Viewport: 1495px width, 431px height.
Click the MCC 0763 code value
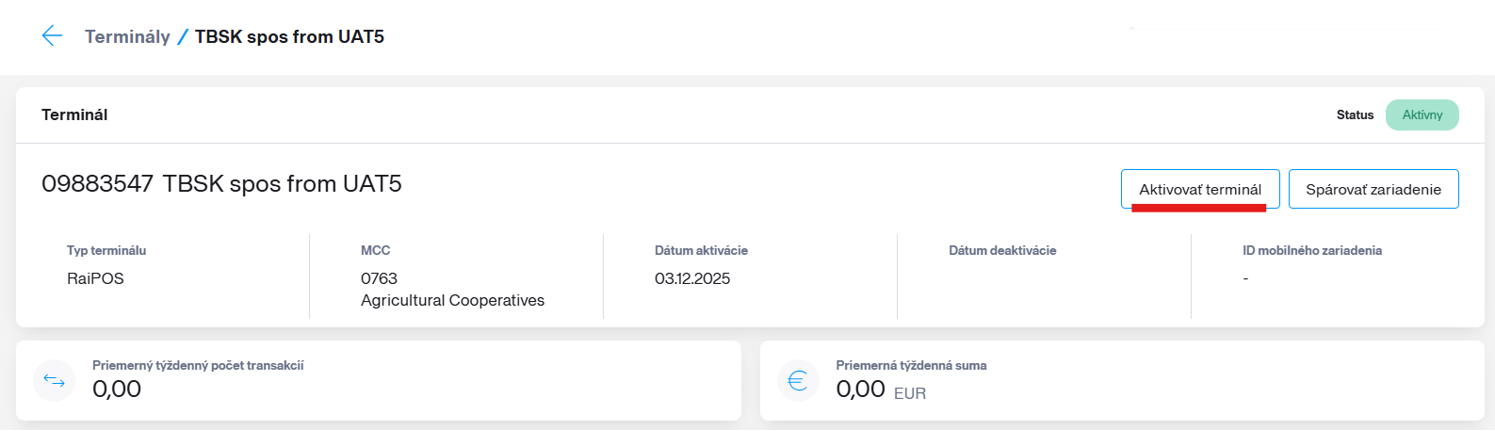tap(379, 278)
